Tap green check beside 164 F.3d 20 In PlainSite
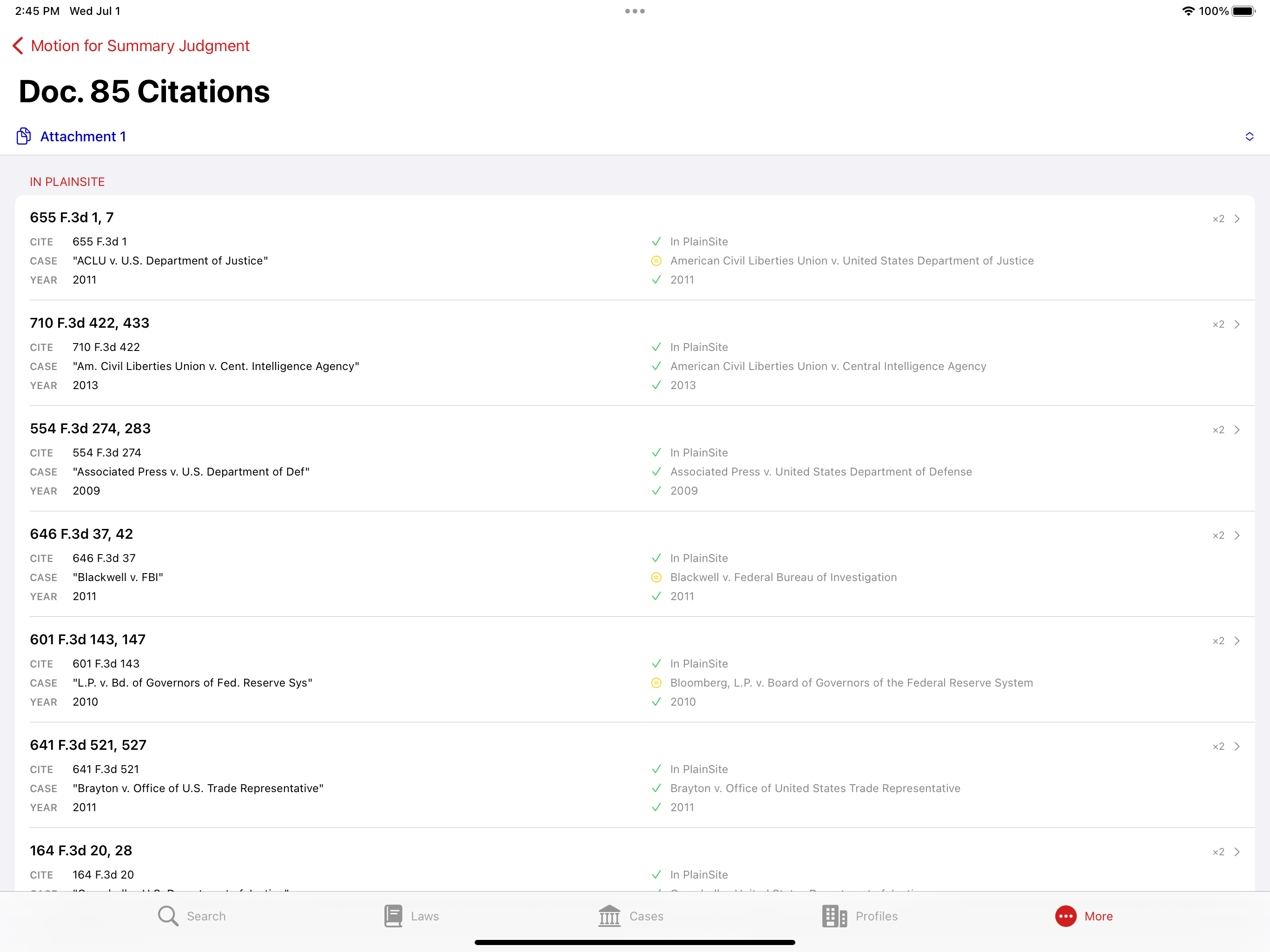This screenshot has width=1270, height=952. tap(656, 874)
